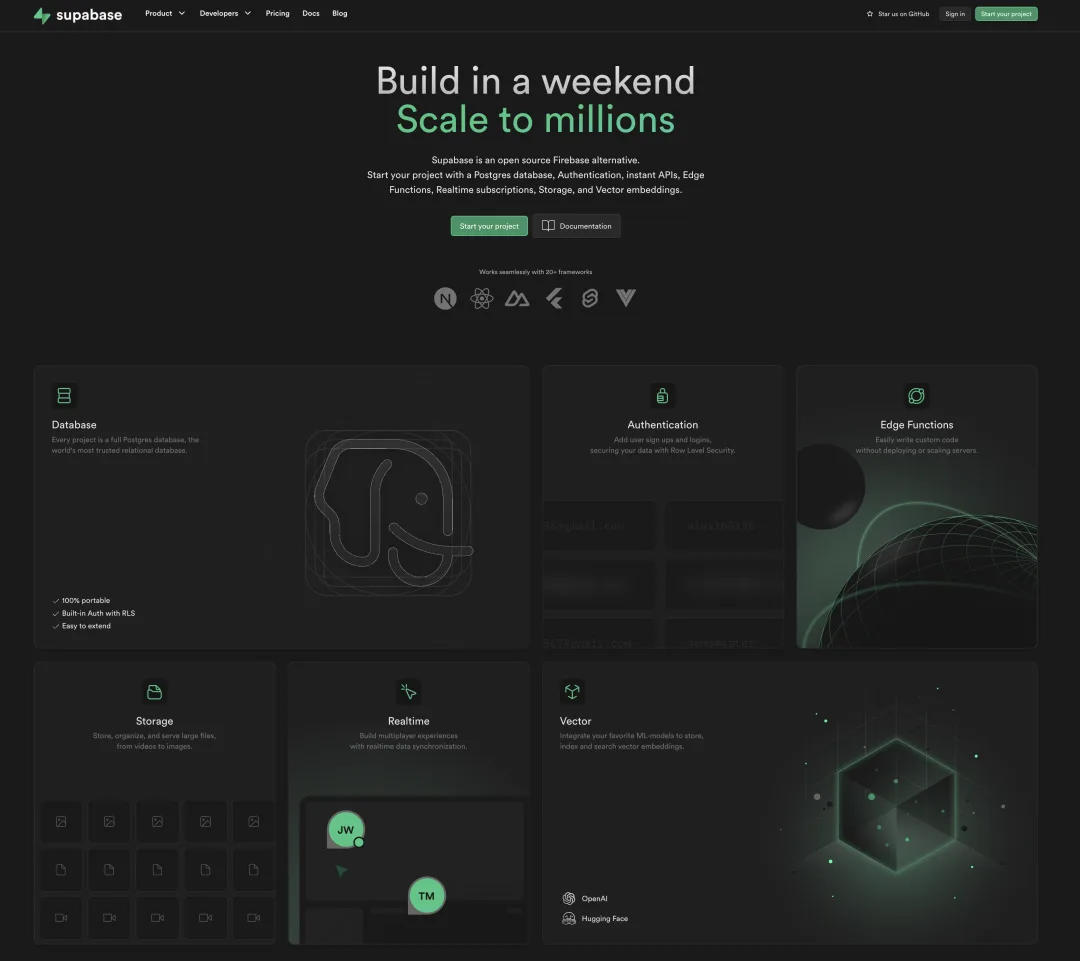Select the Svelte framework icon
1080x961 pixels.
(x=590, y=298)
